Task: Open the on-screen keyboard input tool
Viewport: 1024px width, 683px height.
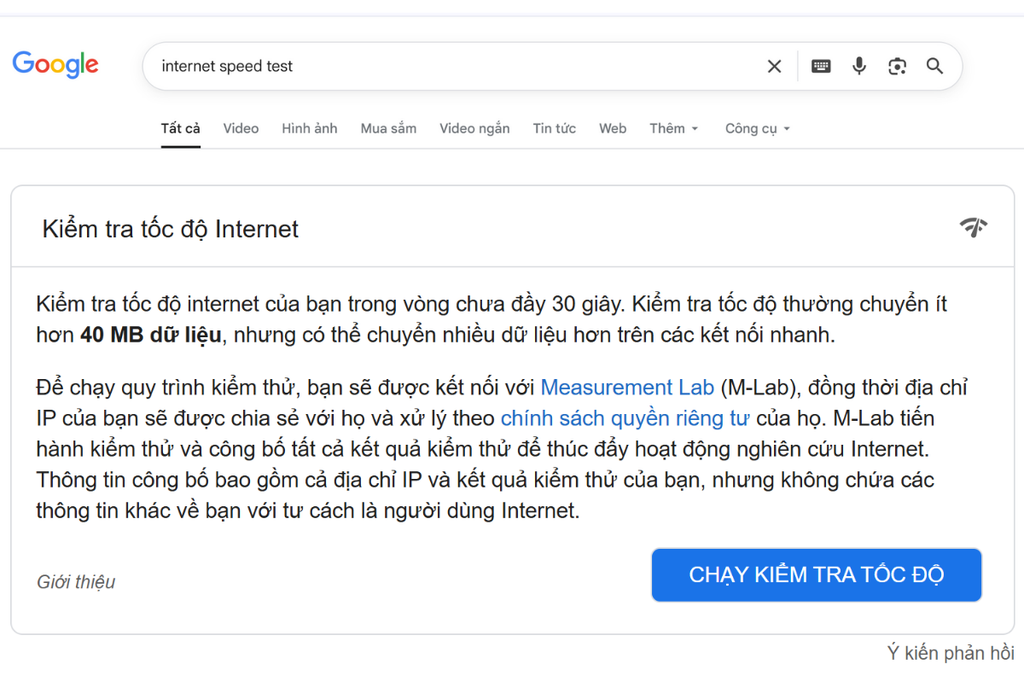Action: click(x=821, y=66)
